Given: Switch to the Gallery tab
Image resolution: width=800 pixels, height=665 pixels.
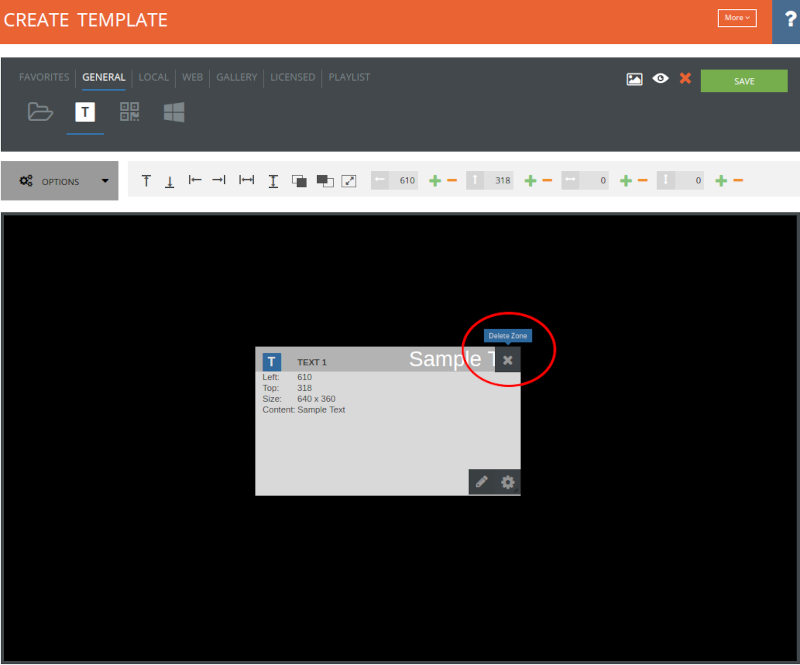Looking at the screenshot, I should point(237,77).
